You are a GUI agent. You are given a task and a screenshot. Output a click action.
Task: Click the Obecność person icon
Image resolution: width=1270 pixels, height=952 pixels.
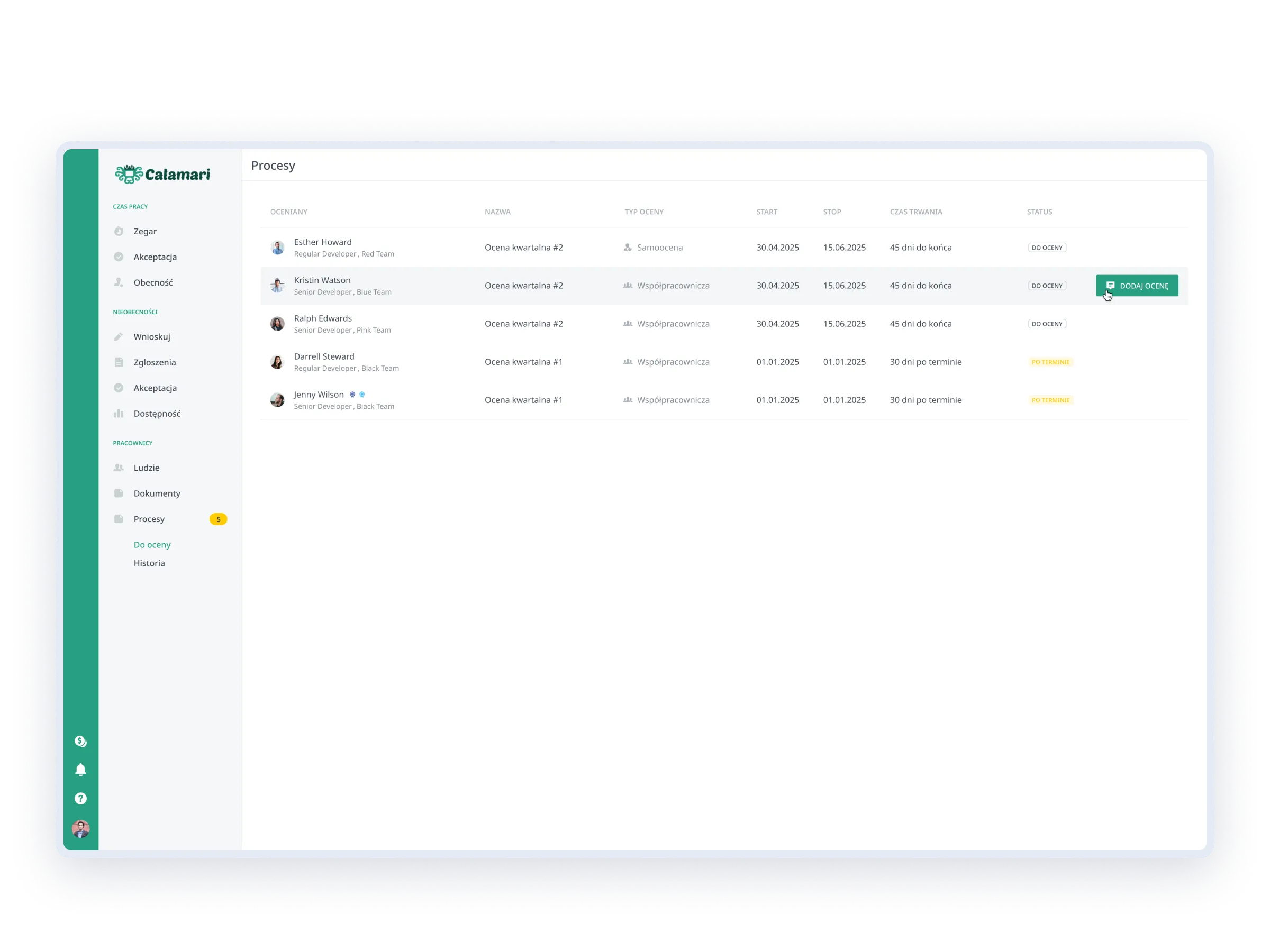click(x=119, y=282)
